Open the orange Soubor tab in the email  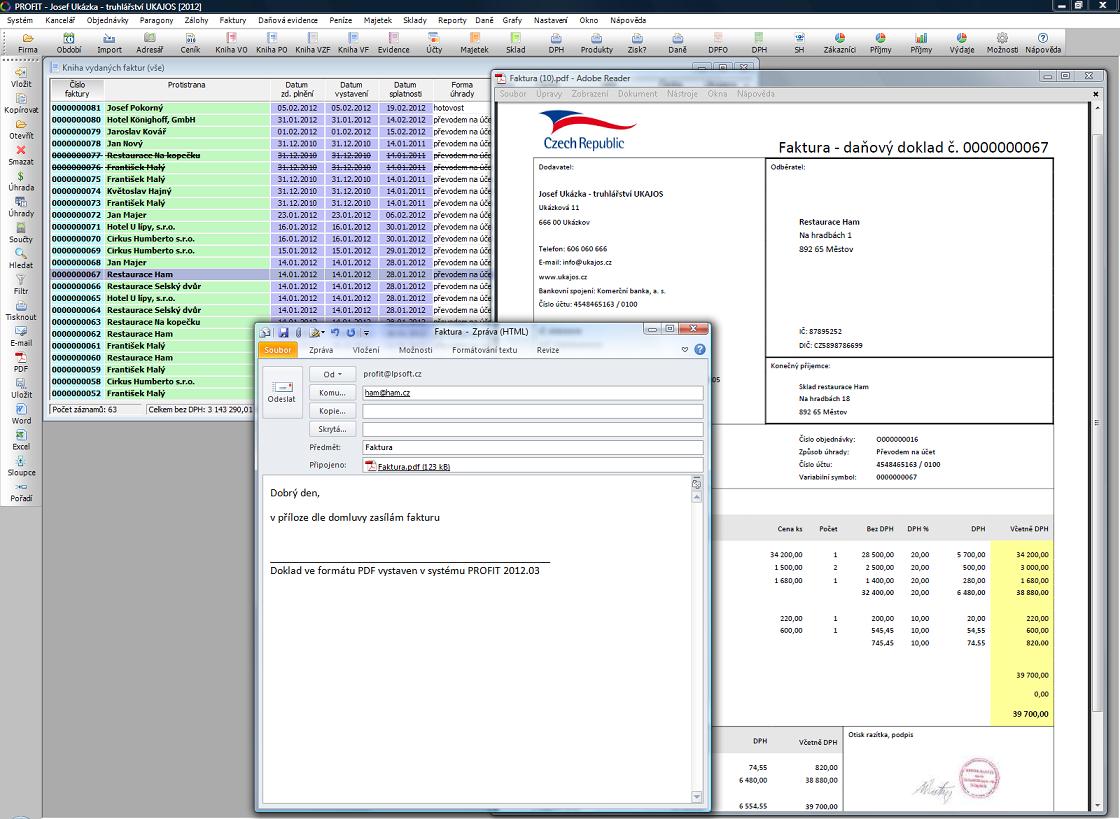coord(278,350)
